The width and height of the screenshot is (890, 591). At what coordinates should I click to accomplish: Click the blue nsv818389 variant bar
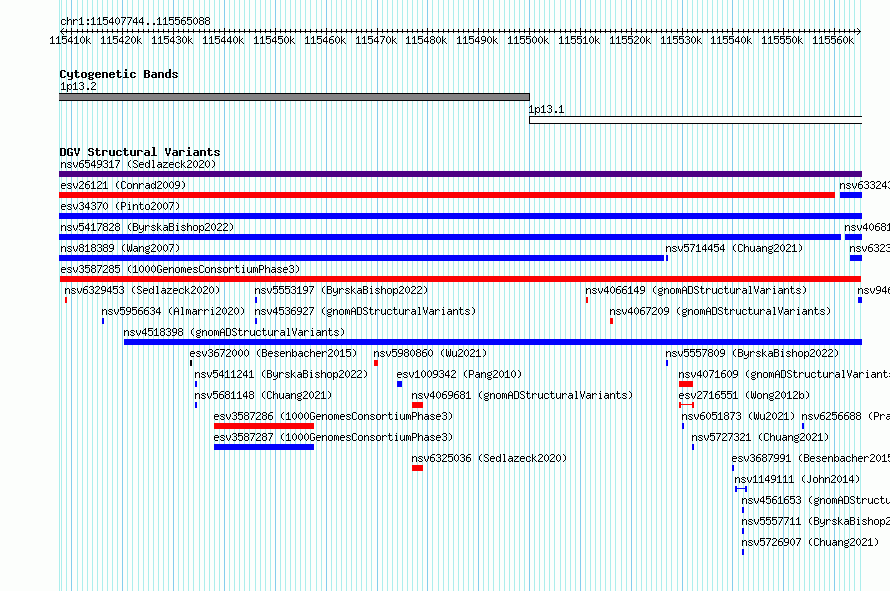[362, 258]
